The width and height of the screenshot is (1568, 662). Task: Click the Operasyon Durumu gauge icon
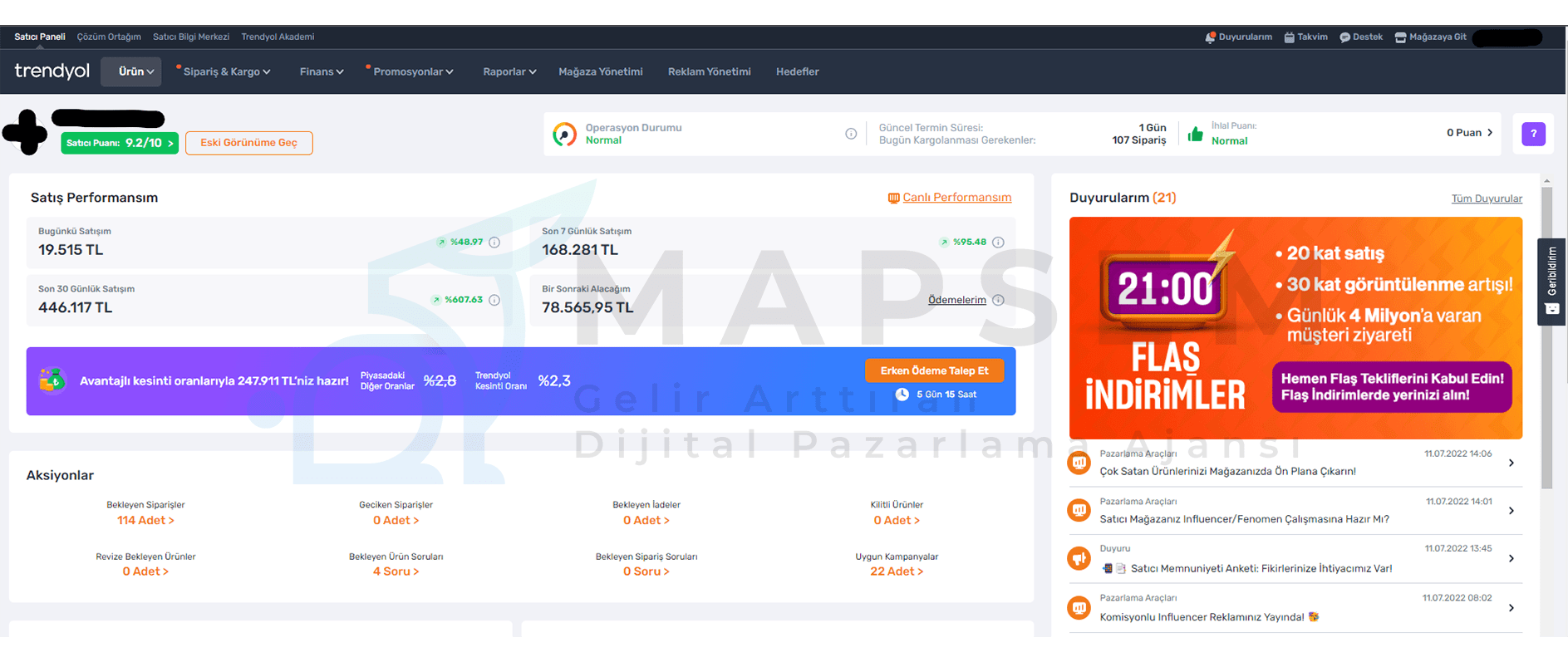[x=564, y=134]
